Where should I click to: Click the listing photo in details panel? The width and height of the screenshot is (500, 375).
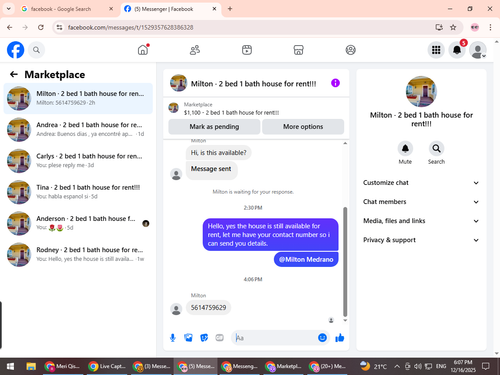421,92
